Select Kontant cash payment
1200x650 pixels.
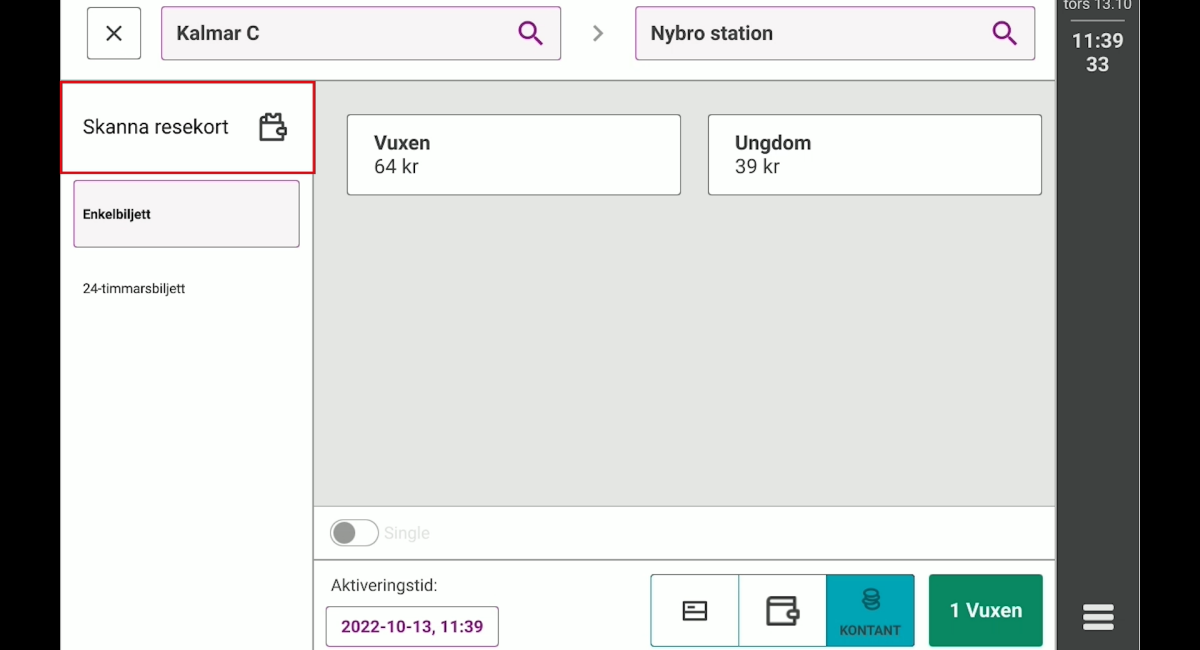[x=870, y=611]
